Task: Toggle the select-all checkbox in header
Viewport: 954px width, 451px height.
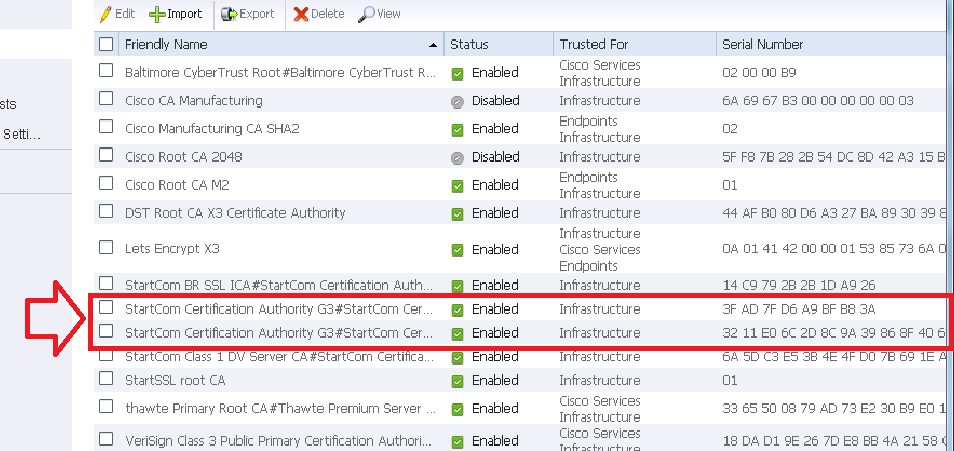Action: [x=106, y=44]
